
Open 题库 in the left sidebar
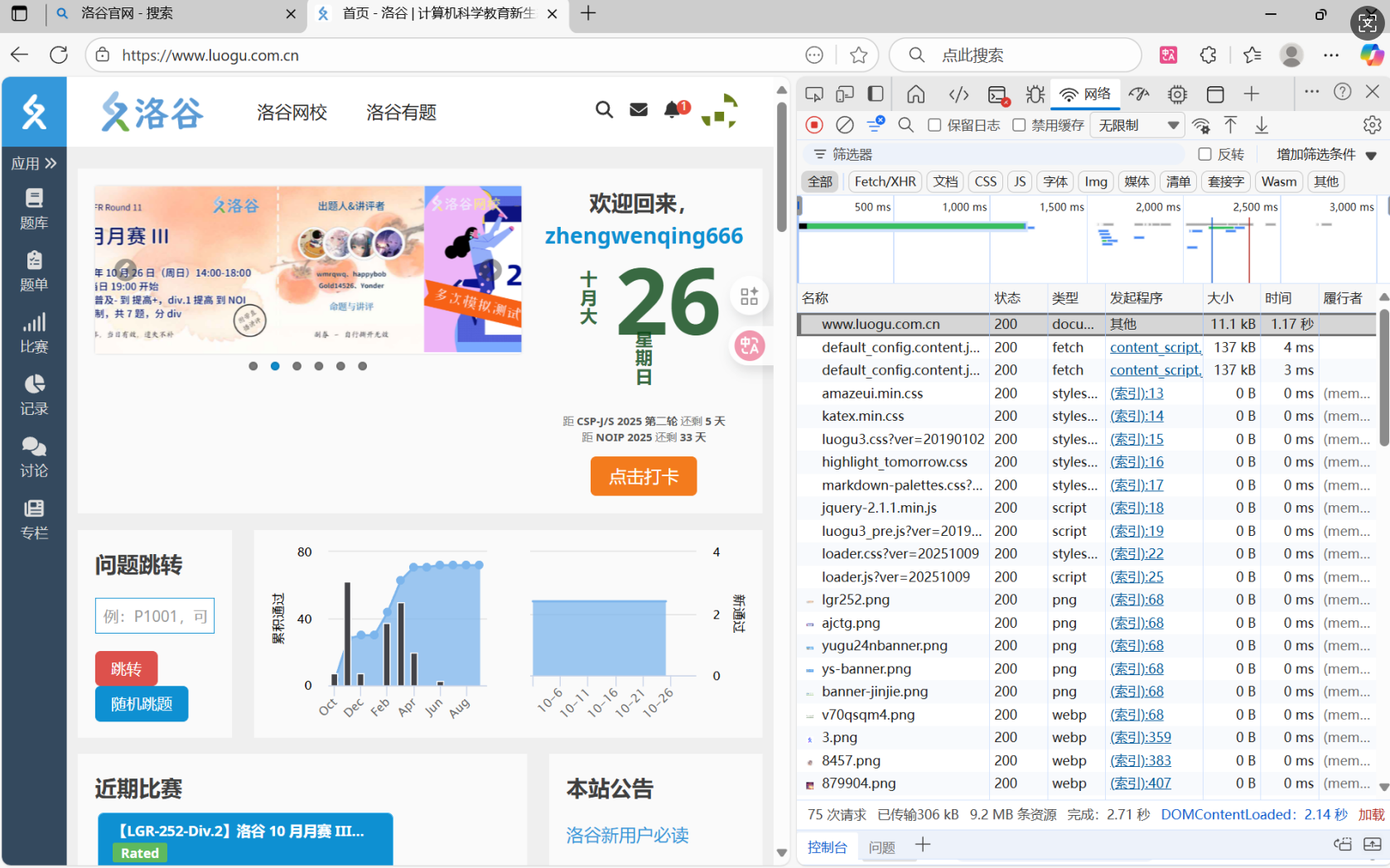pyautogui.click(x=34, y=209)
